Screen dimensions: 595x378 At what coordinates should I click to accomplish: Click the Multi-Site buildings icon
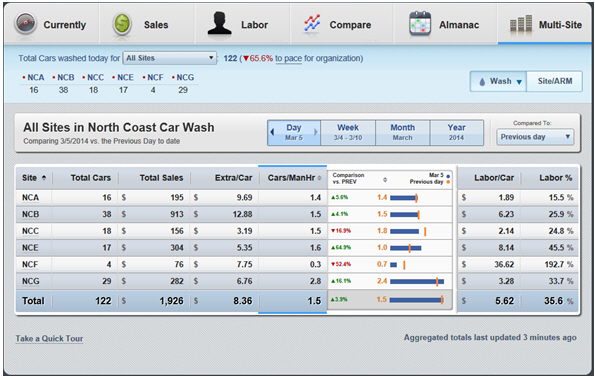pos(521,24)
